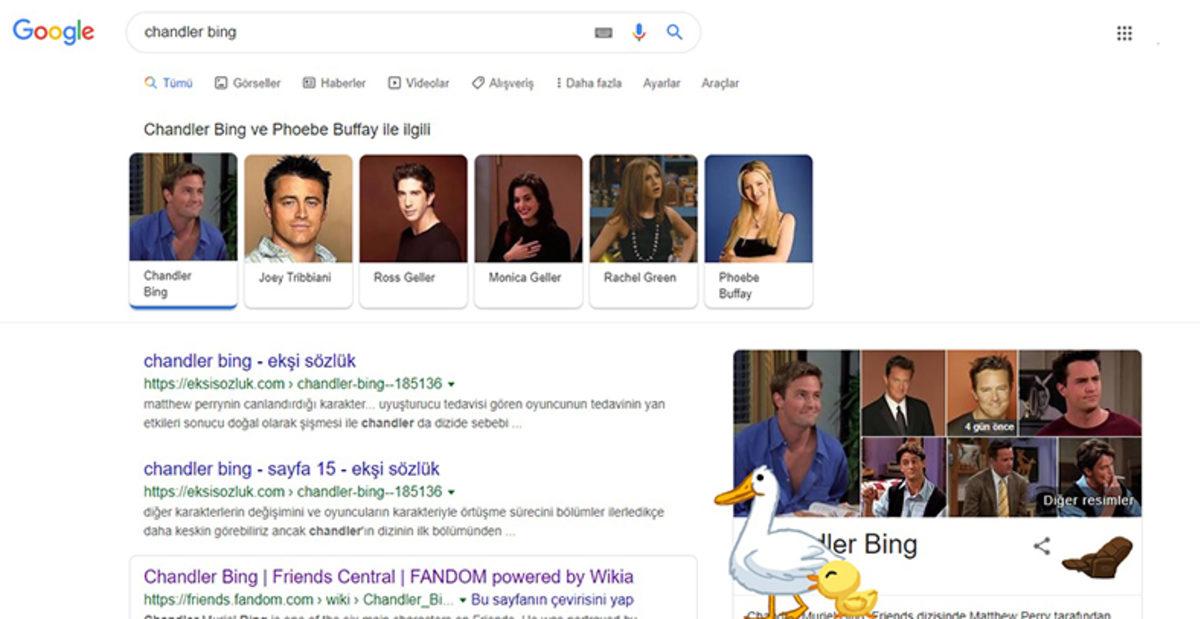Click the search magnifier icon
Viewport: 1200px width, 619px height.
click(674, 32)
